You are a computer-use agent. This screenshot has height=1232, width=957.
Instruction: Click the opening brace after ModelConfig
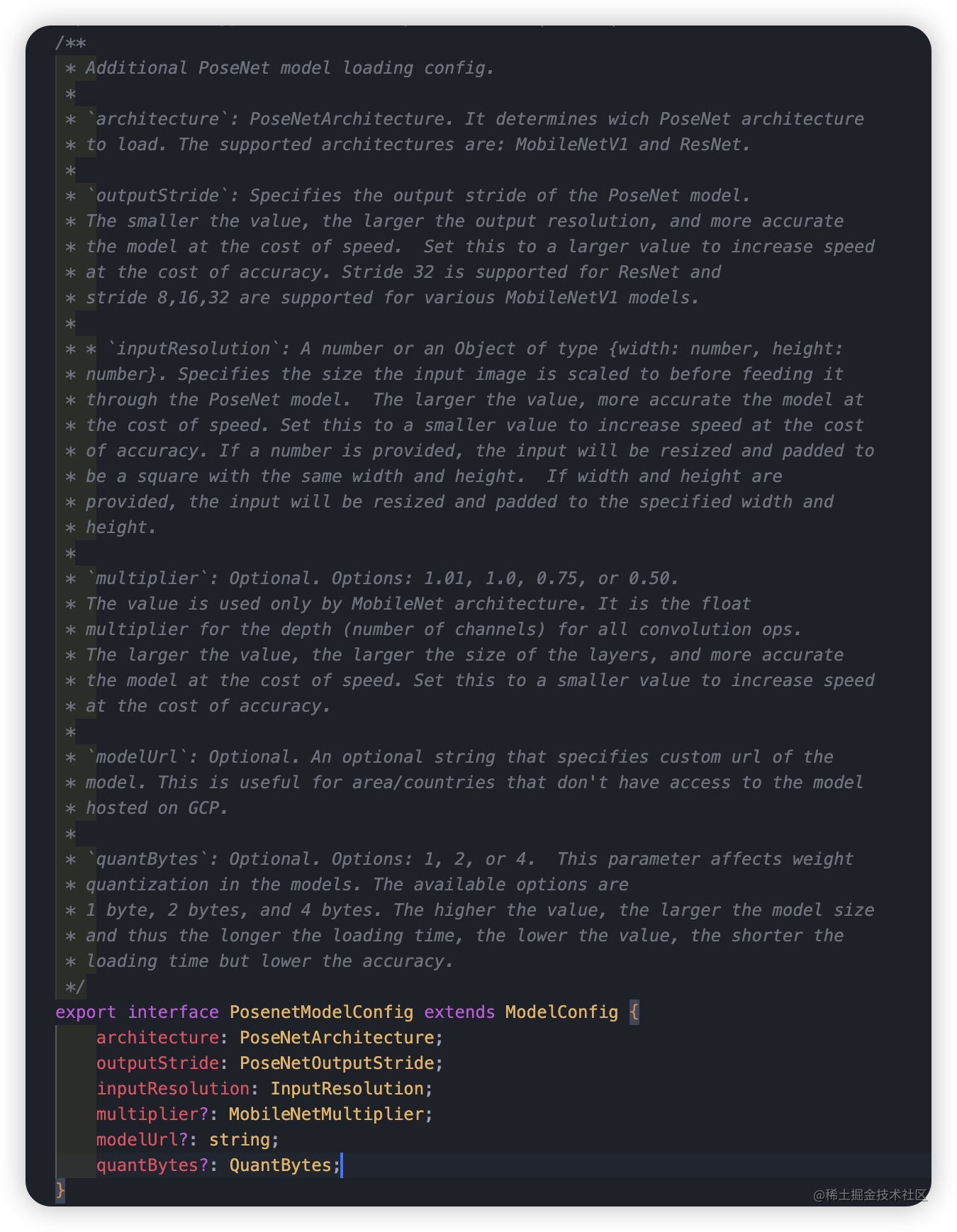click(x=634, y=1012)
